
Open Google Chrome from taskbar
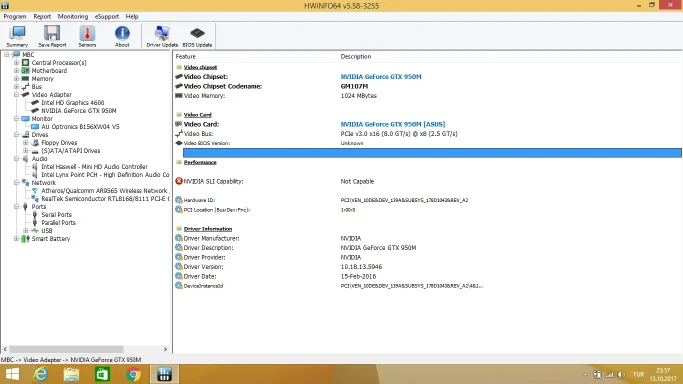134,374
